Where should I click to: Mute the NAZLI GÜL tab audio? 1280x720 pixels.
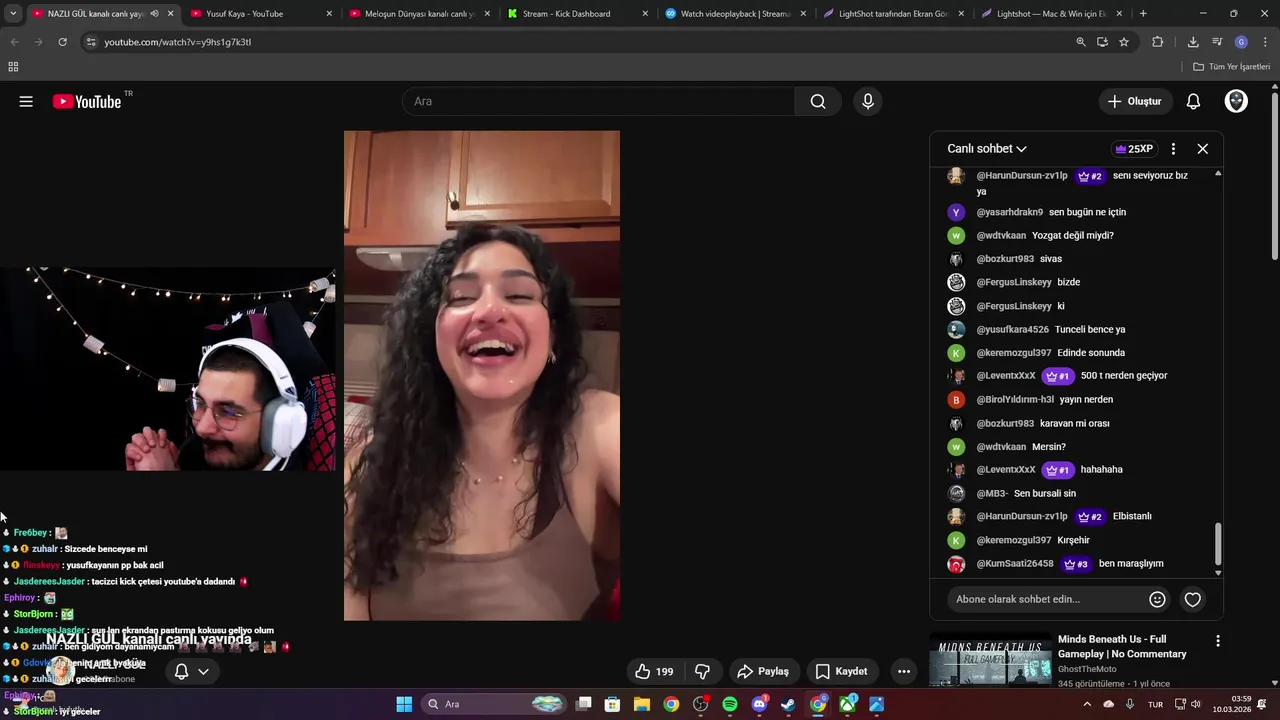point(154,14)
